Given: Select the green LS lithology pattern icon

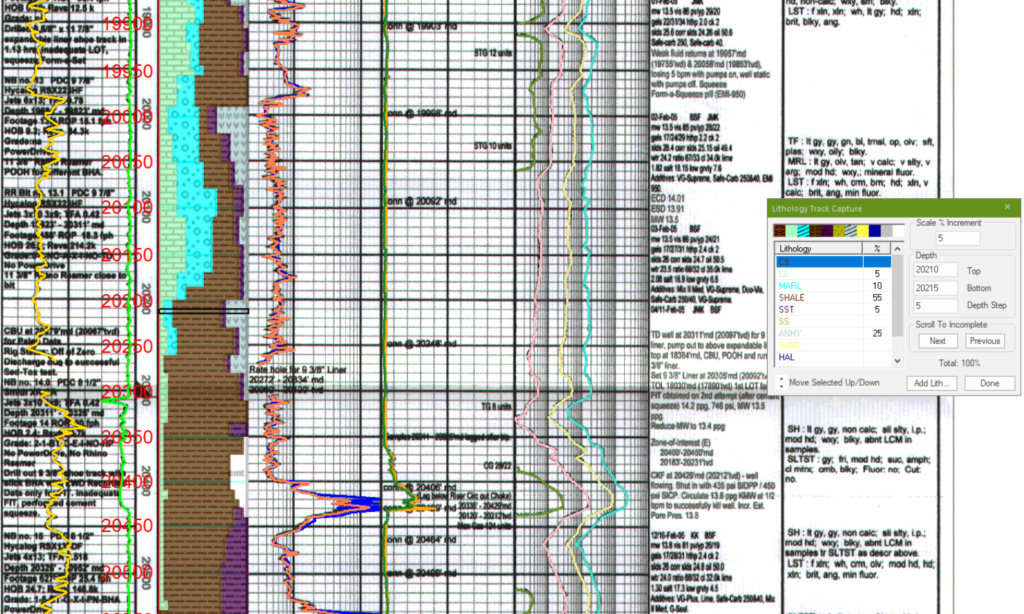Looking at the screenshot, I should pos(791,231).
